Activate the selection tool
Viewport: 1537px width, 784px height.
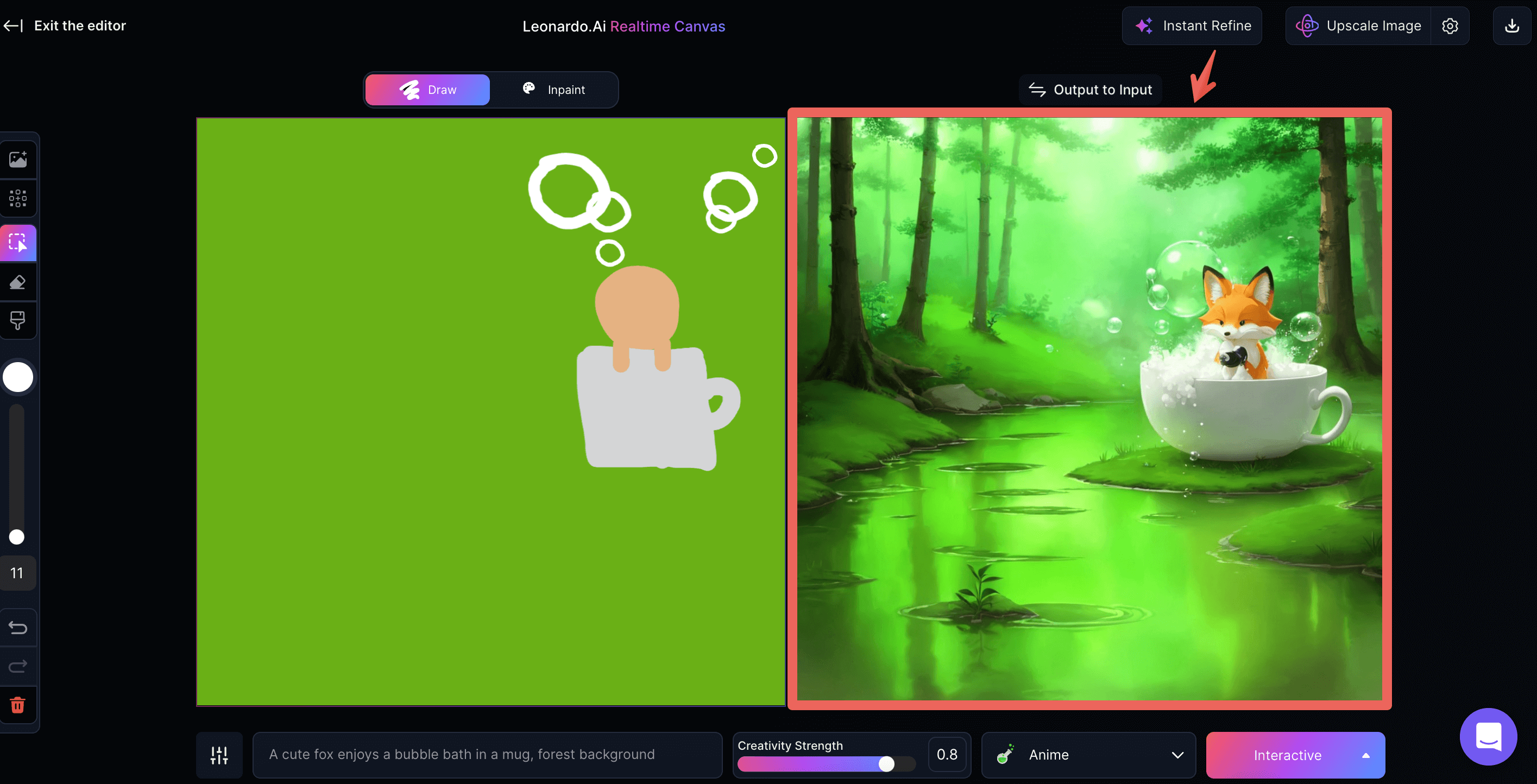pyautogui.click(x=18, y=243)
